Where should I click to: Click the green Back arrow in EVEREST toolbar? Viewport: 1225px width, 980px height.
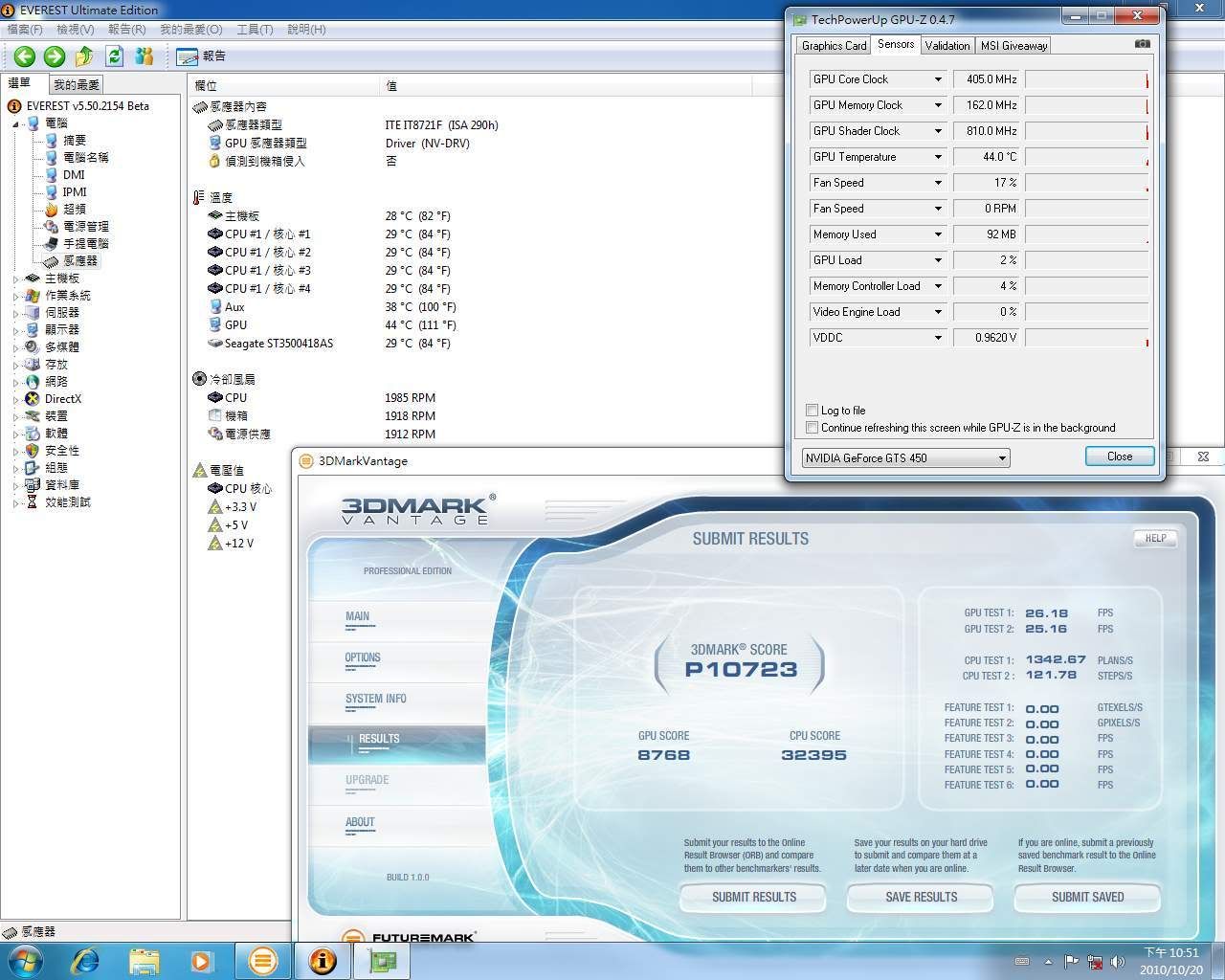[25, 56]
